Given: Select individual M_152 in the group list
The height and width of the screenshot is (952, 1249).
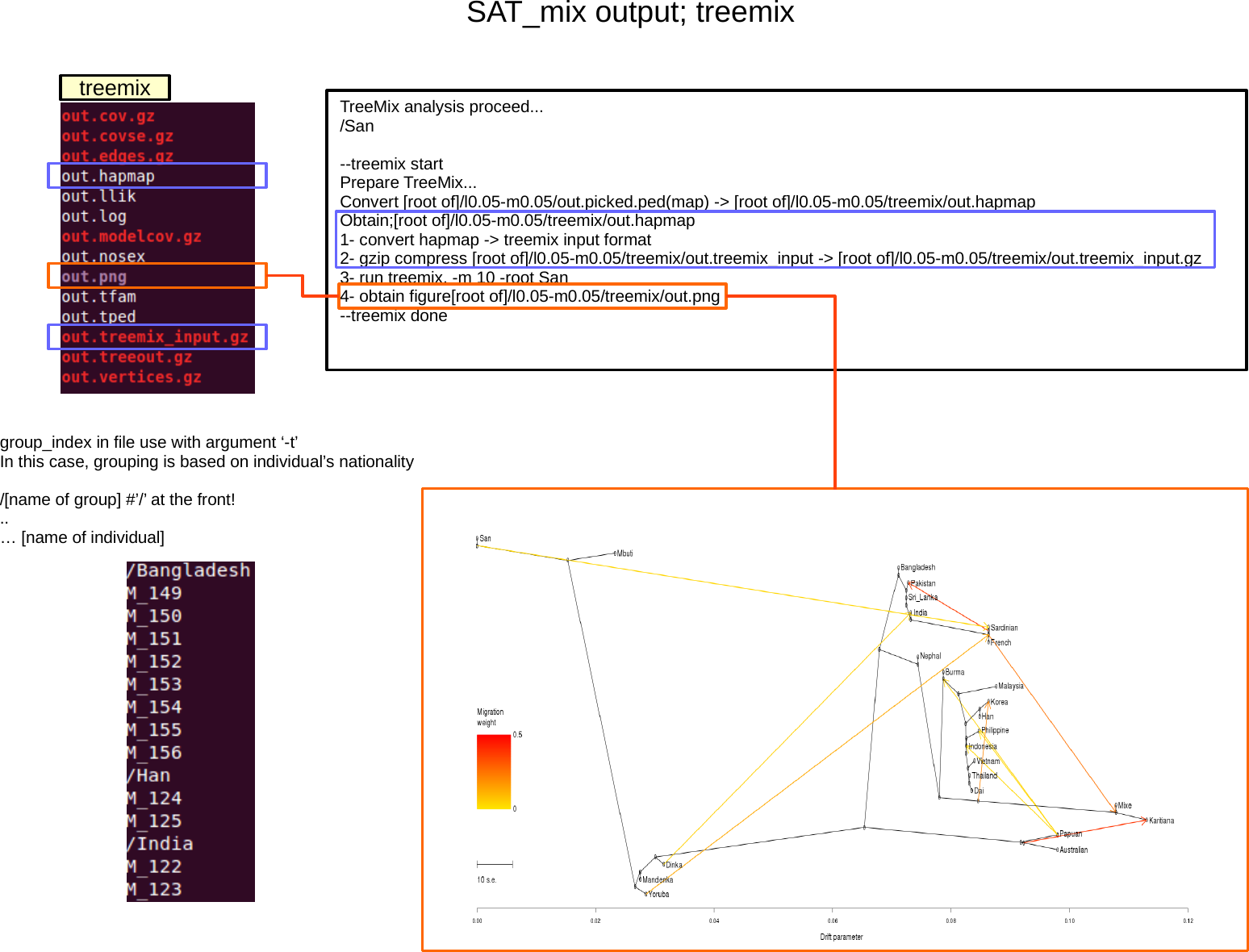Looking at the screenshot, I should coord(154,662).
